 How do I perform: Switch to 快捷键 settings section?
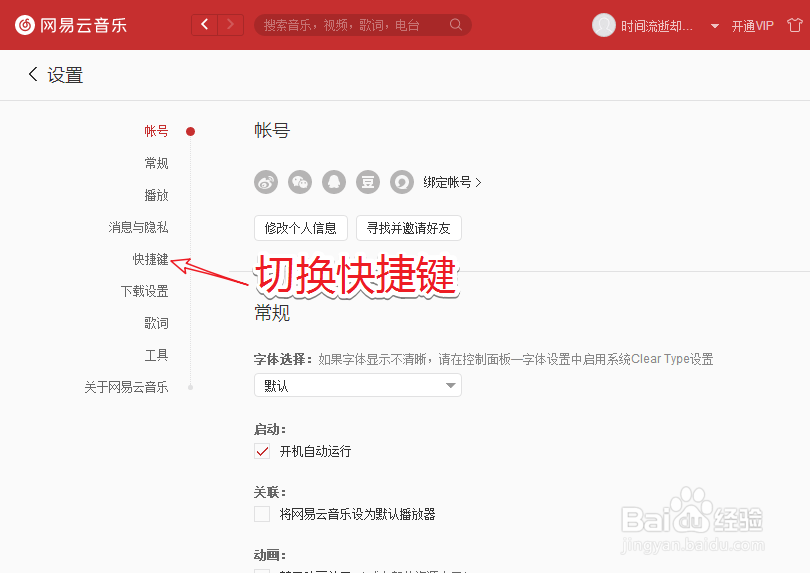(150, 259)
